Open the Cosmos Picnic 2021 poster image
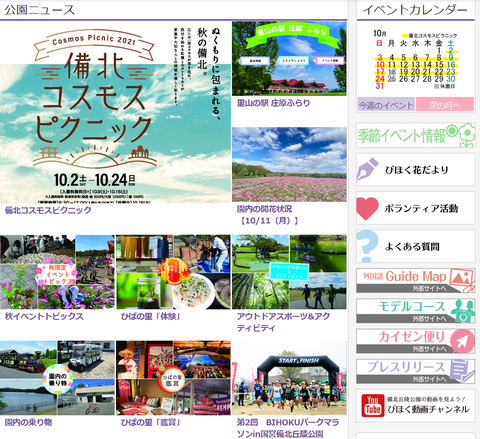Screen dimensions: 480x439 coord(115,112)
